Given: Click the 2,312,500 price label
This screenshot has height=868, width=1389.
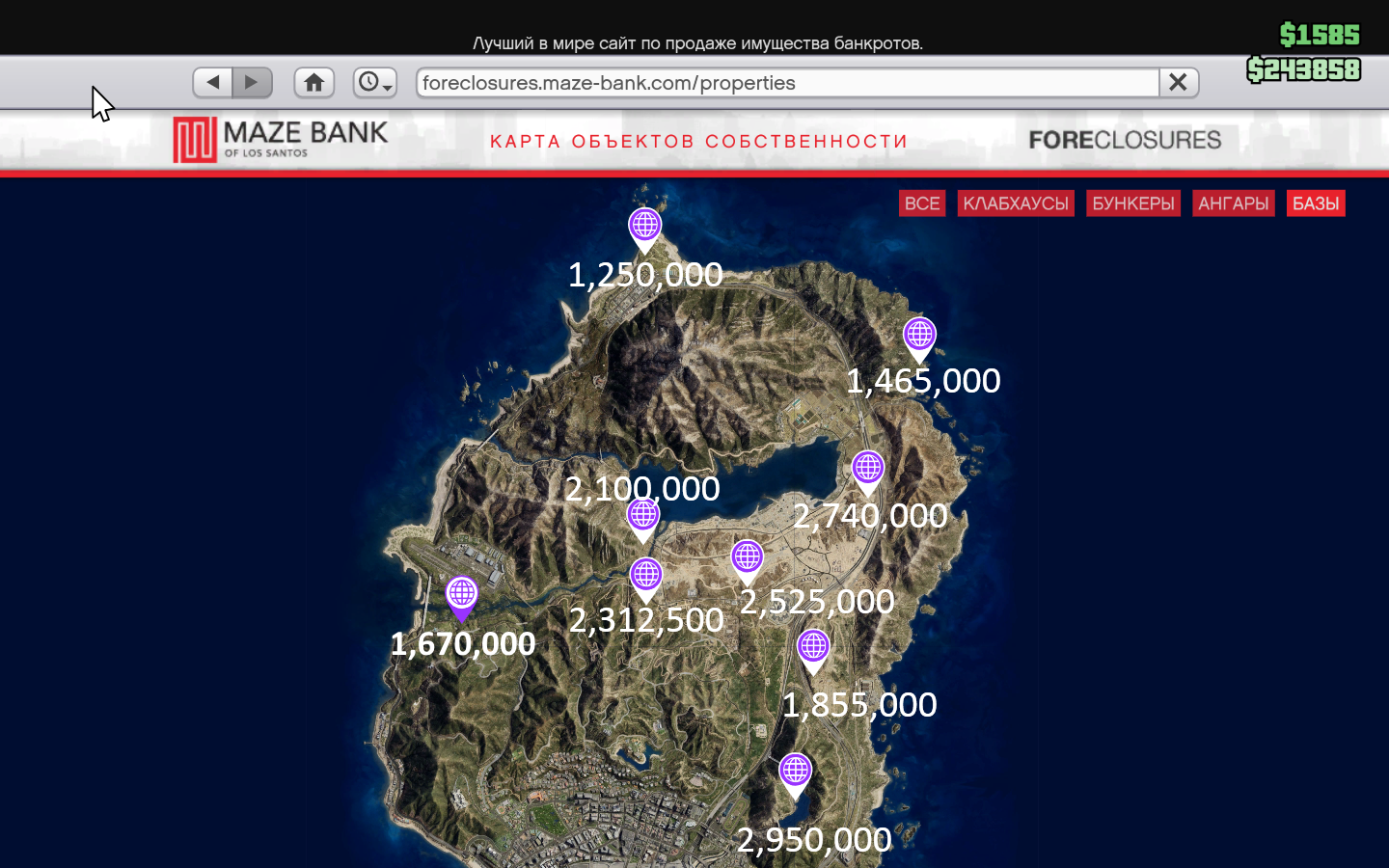Looking at the screenshot, I should point(646,620).
